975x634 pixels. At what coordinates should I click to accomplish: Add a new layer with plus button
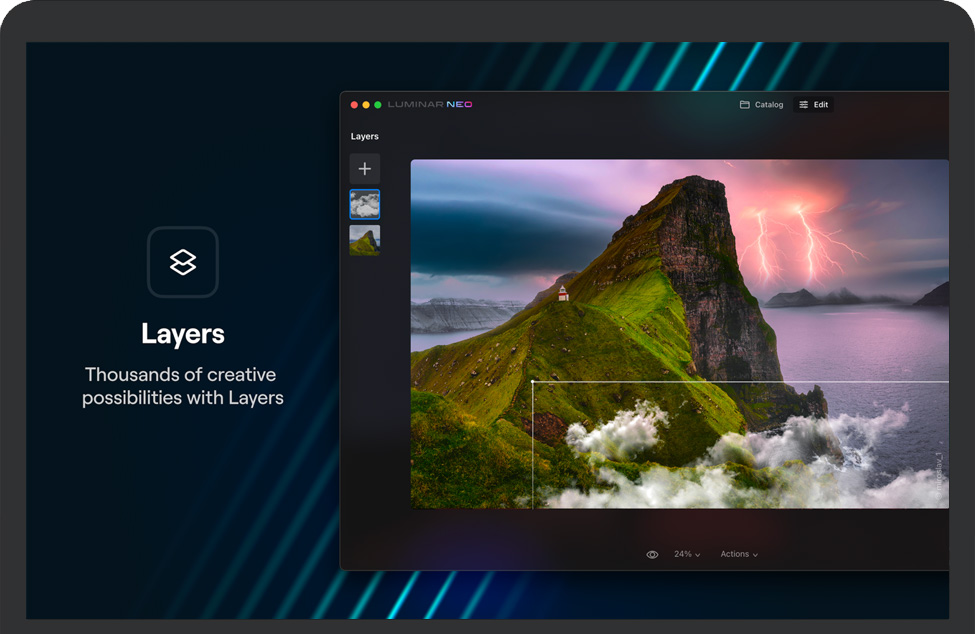[x=364, y=168]
